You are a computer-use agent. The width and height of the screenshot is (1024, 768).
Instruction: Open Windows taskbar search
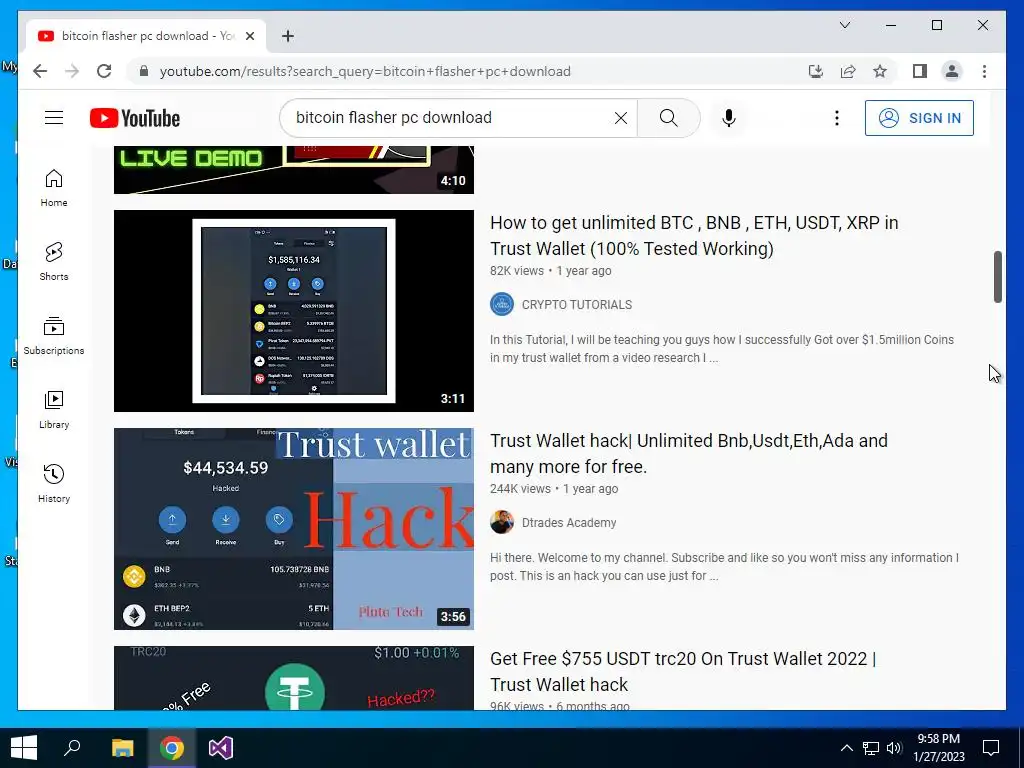(x=72, y=748)
